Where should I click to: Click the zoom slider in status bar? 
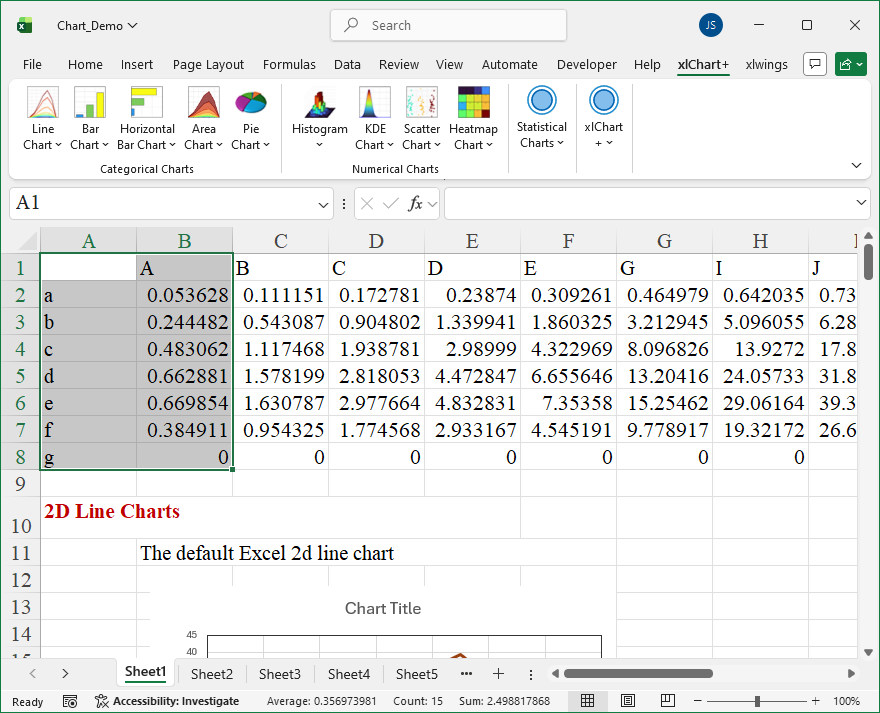click(x=757, y=701)
